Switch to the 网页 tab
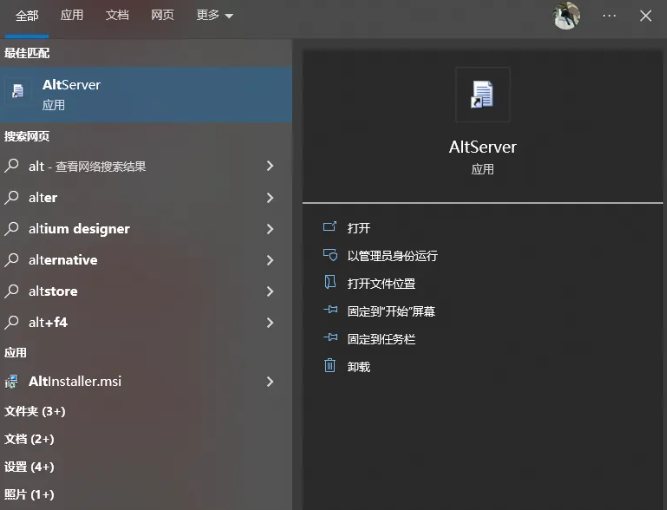 point(162,15)
